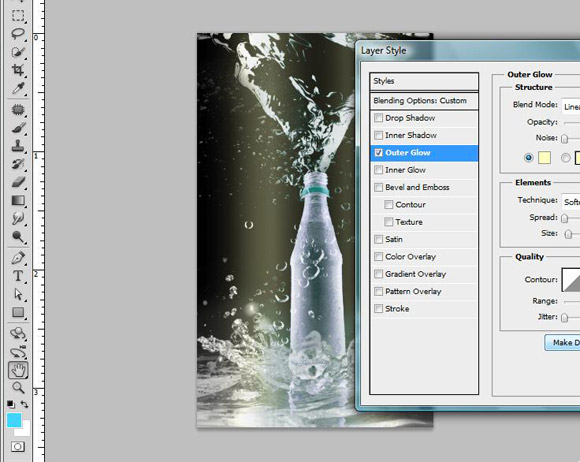The image size is (580, 462).
Task: Click the Hand tool
Action: pyautogui.click(x=18, y=370)
